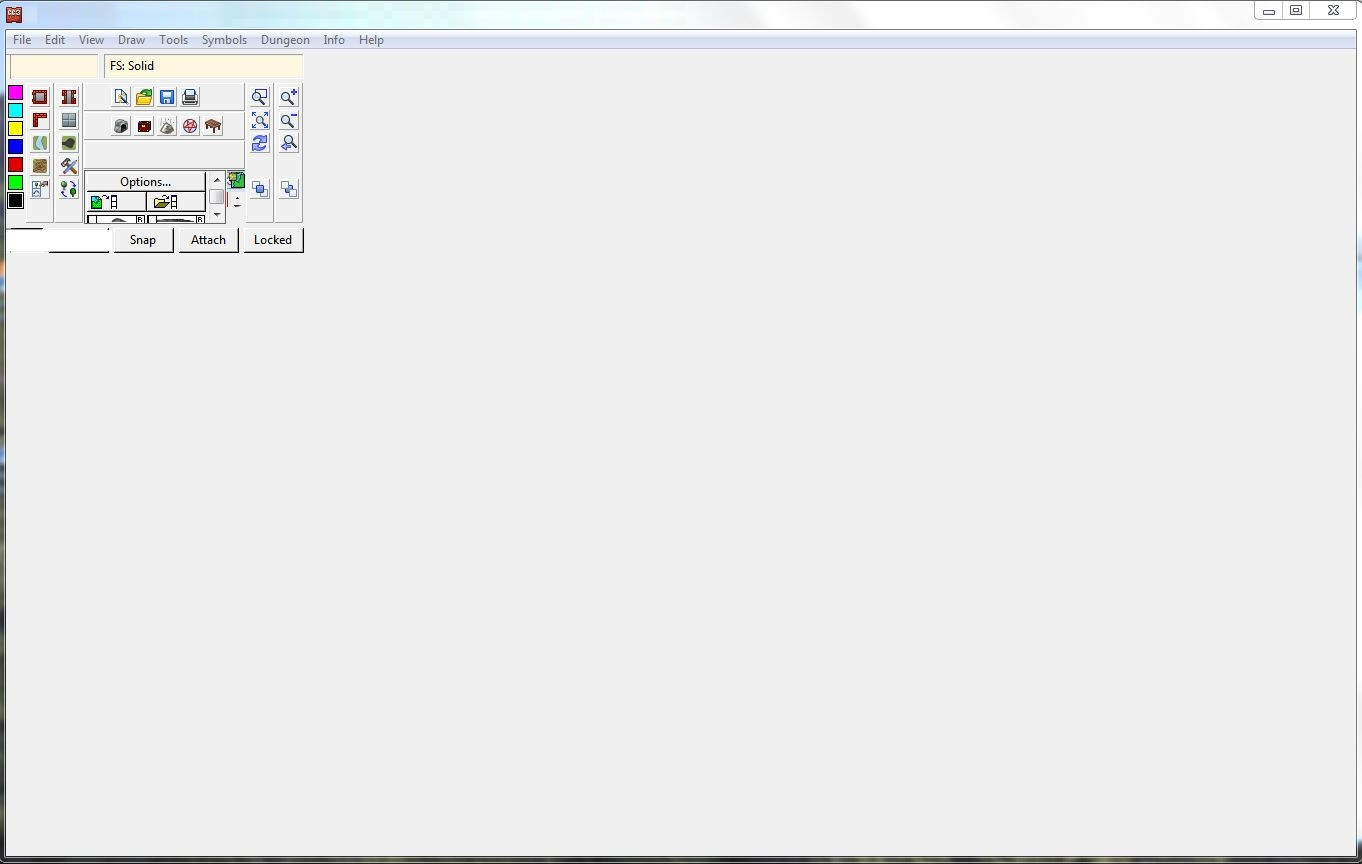Click the symbol catalog settings icon
Image resolution: width=1362 pixels, height=864 pixels.
pyautogui.click(x=40, y=189)
